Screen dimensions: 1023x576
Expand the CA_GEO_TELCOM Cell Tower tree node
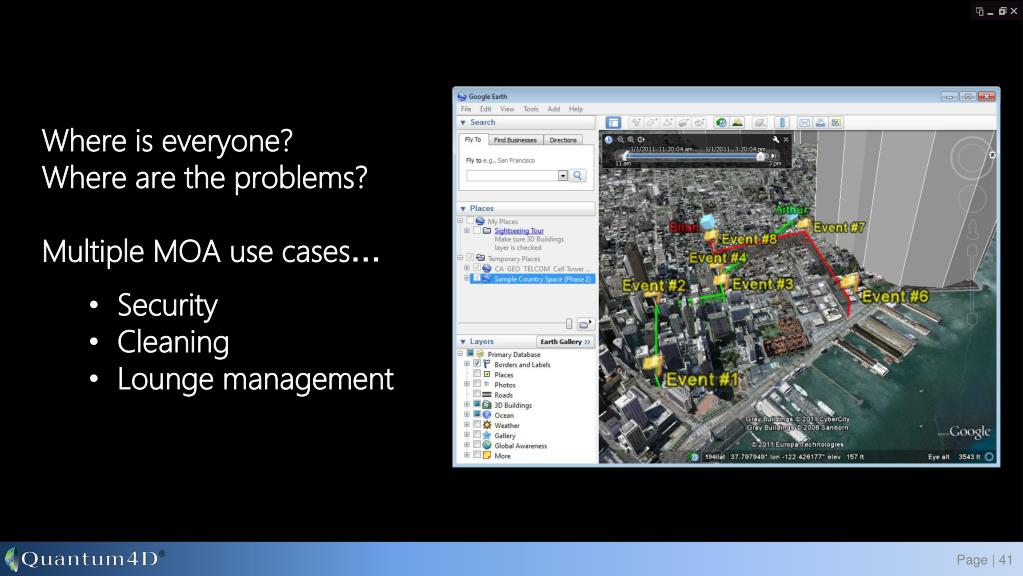(466, 268)
